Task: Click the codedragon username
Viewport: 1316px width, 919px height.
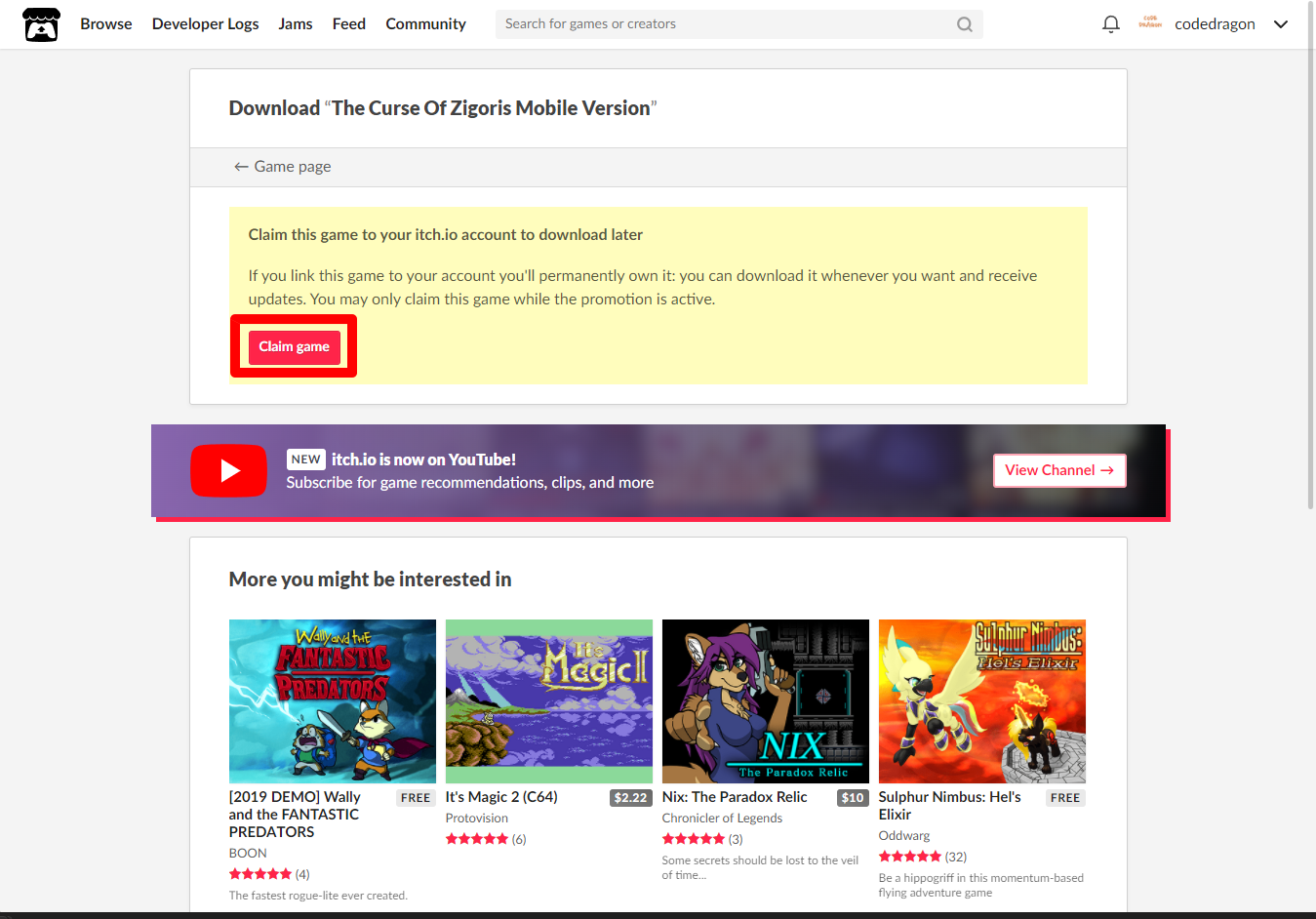Action: tap(1215, 24)
